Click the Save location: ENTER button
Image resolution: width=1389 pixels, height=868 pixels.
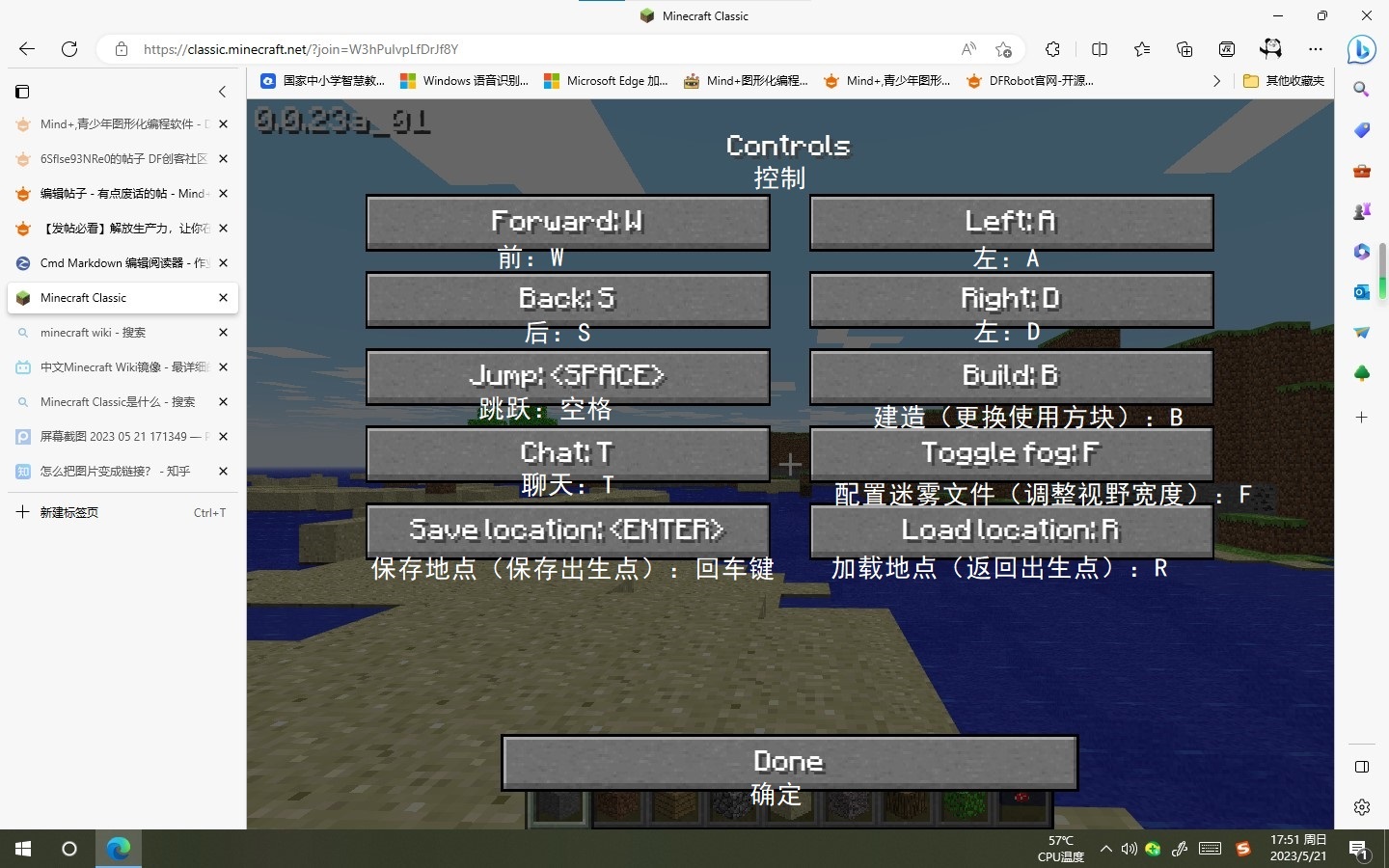tap(567, 530)
